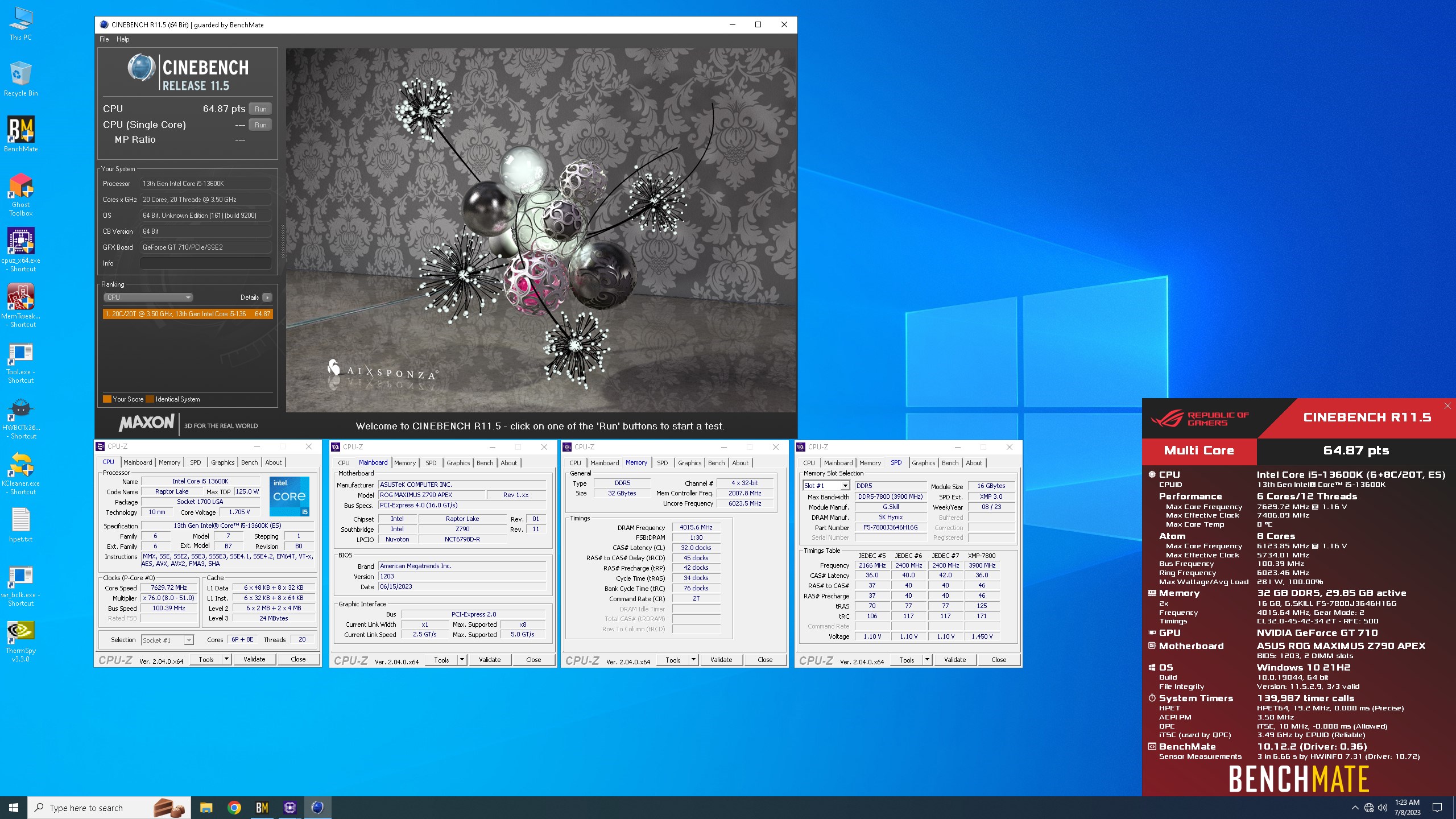Image resolution: width=1456 pixels, height=819 pixels.
Task: Close the BenchMate result overlay panel
Action: click(x=1447, y=406)
